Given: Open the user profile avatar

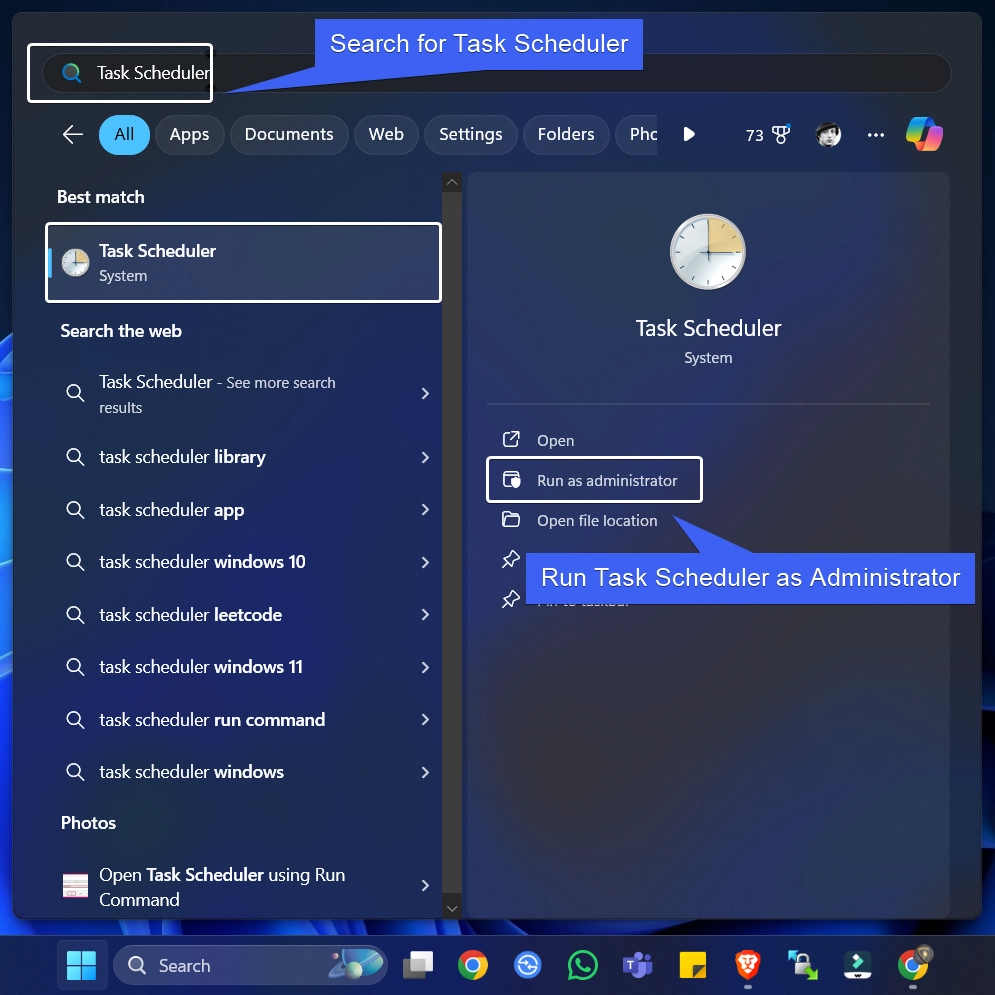Looking at the screenshot, I should tap(828, 135).
